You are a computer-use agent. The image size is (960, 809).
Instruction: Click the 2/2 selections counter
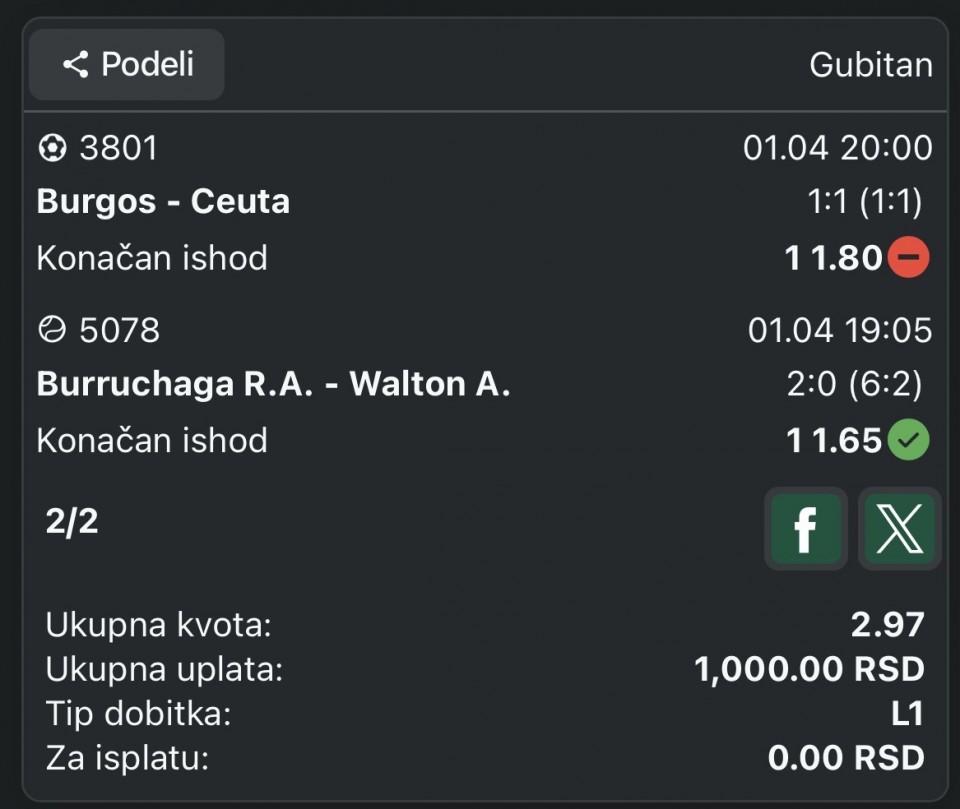click(72, 521)
